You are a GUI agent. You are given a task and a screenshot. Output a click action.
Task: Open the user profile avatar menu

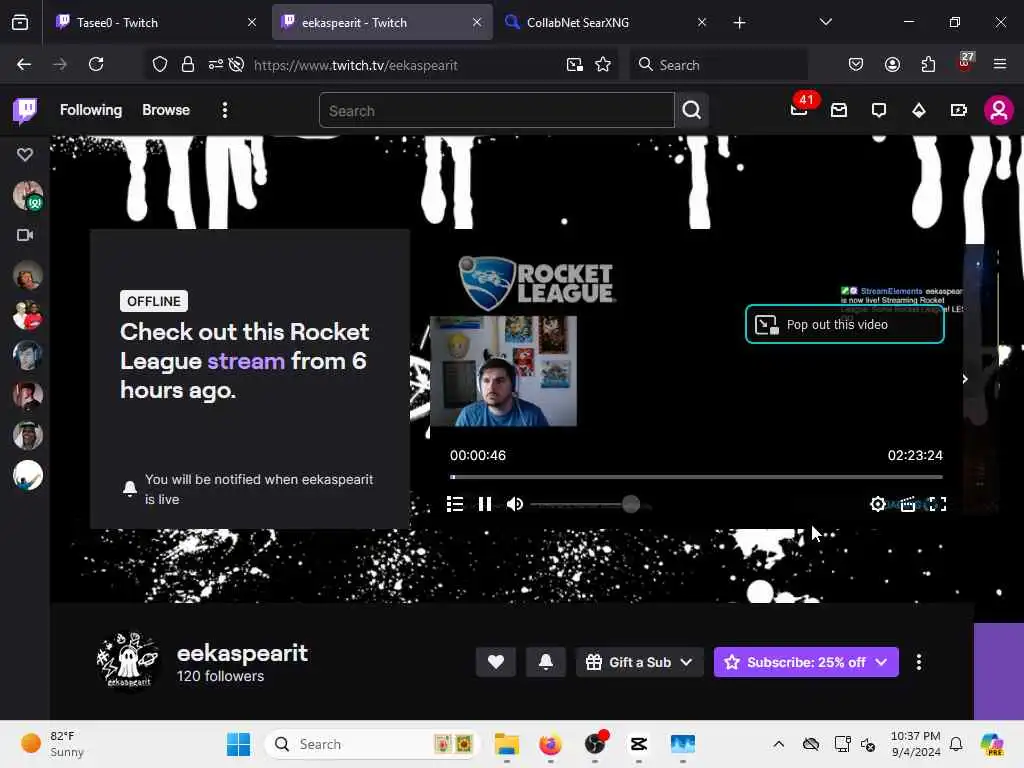pos(999,110)
